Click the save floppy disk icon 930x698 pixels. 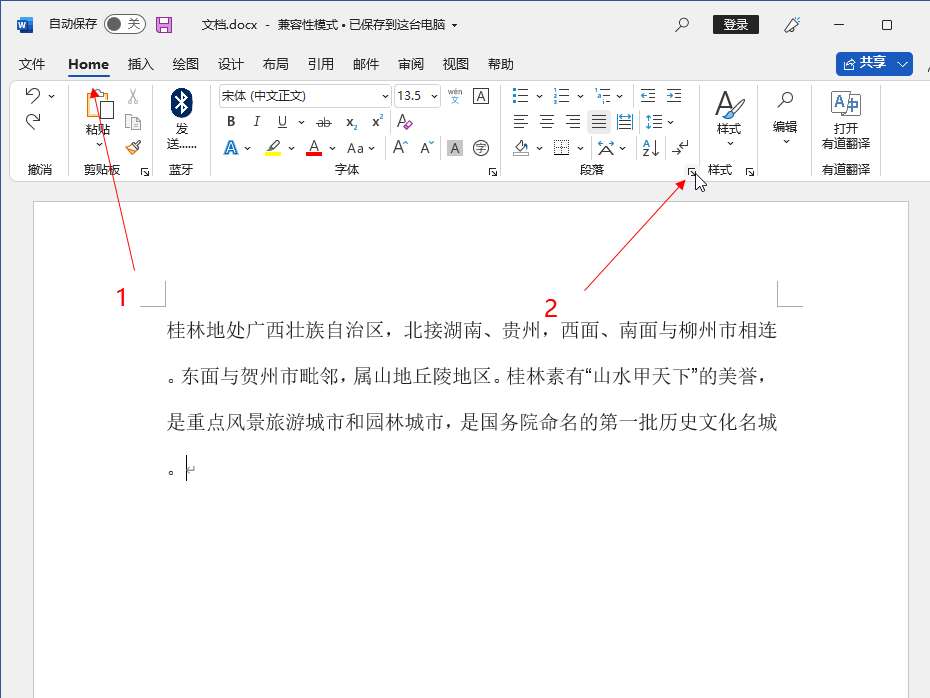point(164,24)
